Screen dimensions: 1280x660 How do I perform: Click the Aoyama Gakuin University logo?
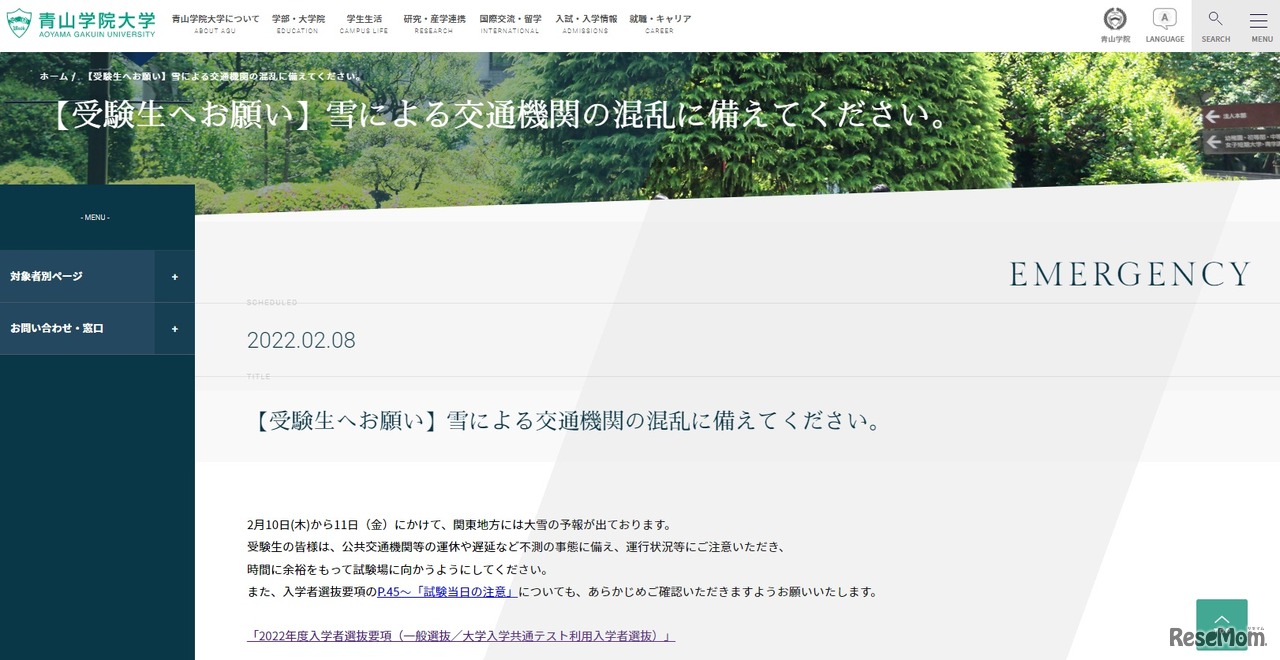pos(81,23)
